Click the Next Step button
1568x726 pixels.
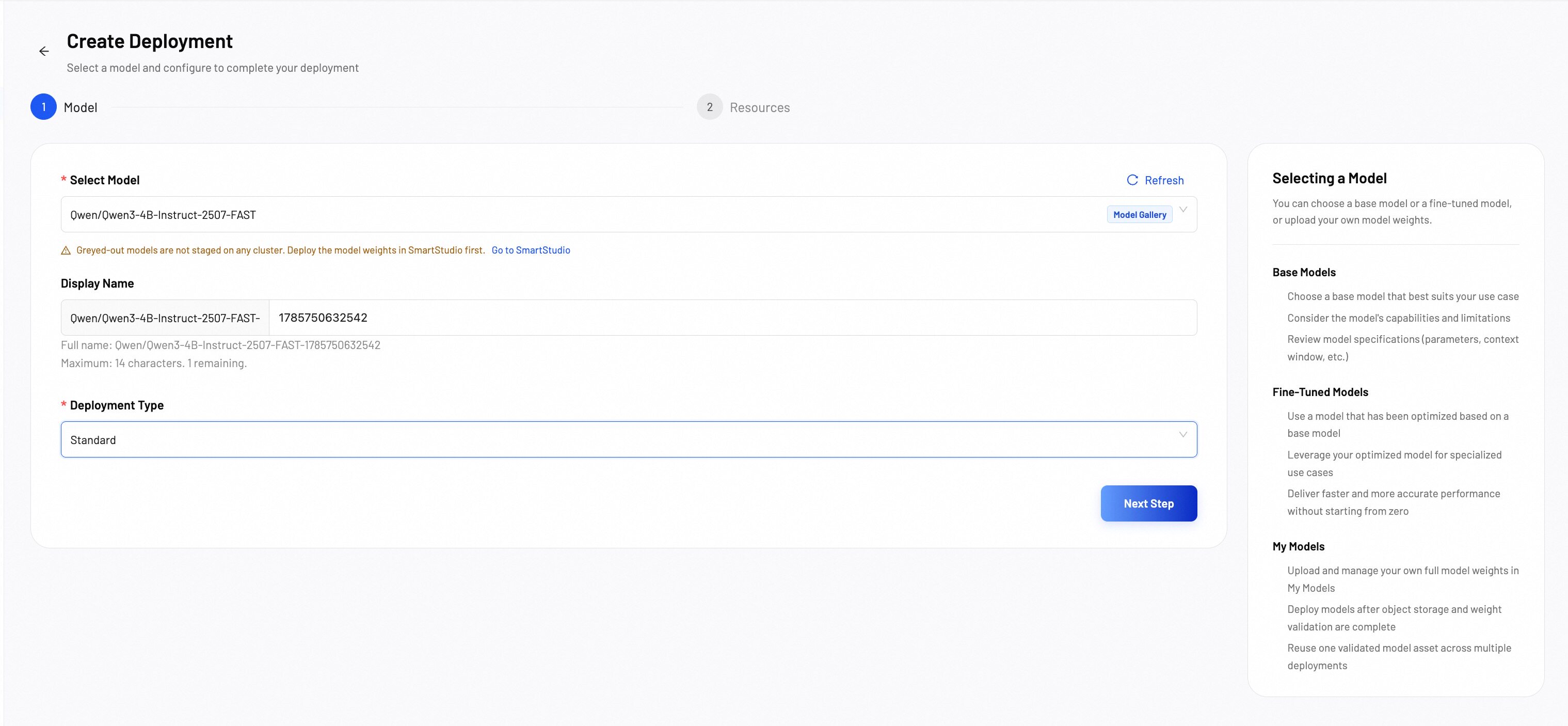click(1148, 503)
